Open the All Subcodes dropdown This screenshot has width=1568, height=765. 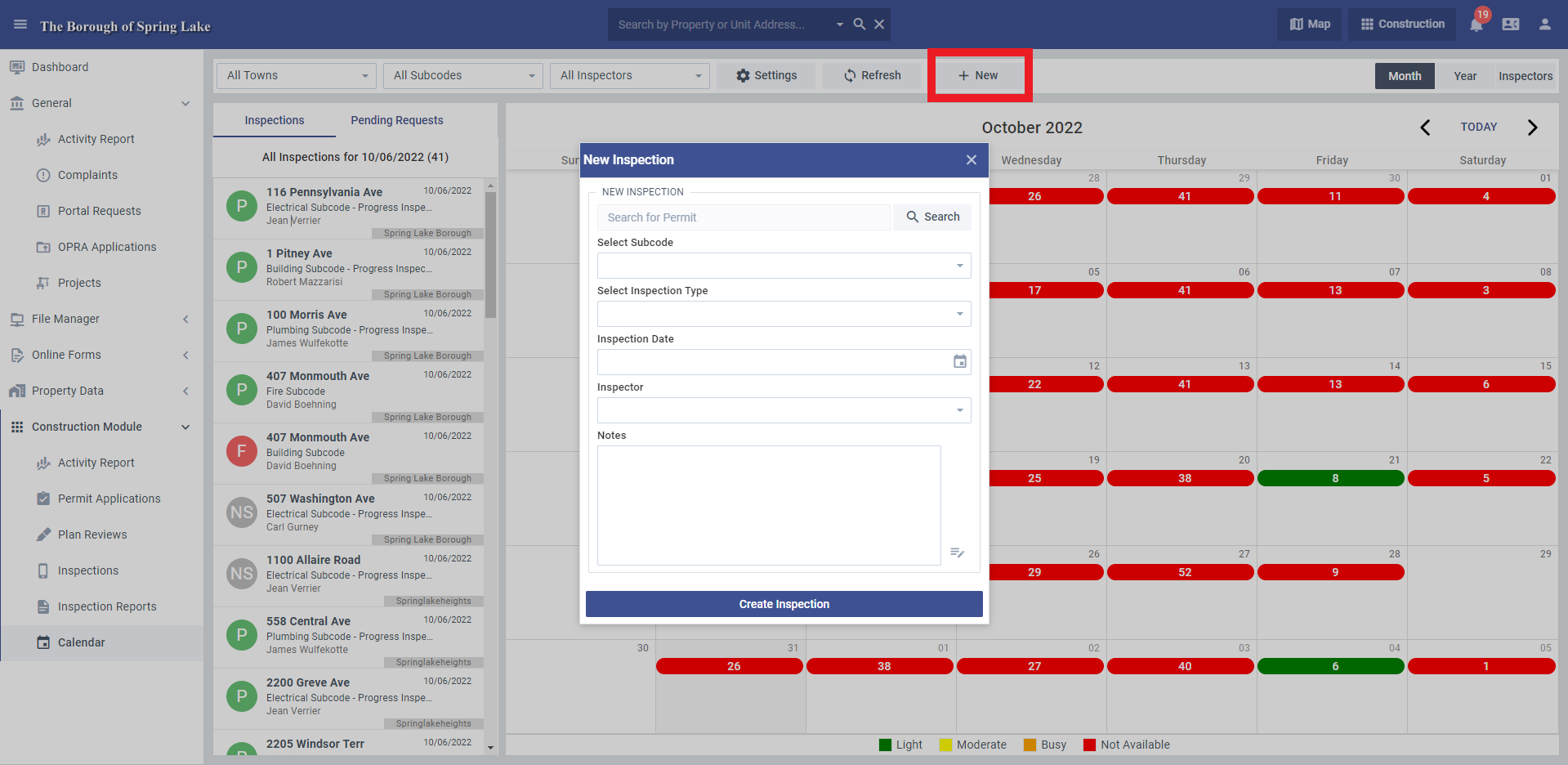click(463, 75)
